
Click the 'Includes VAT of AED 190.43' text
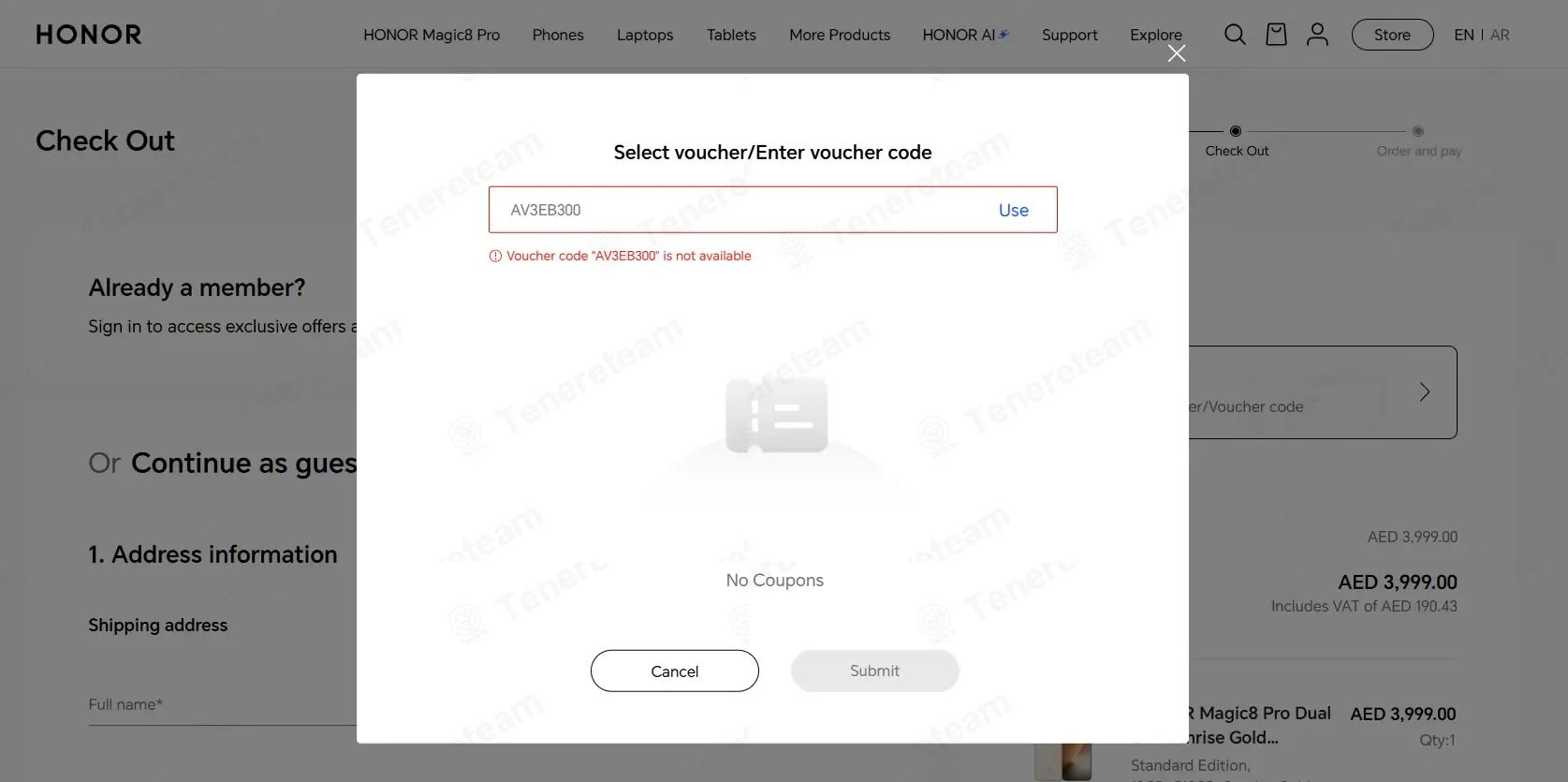pos(1364,606)
